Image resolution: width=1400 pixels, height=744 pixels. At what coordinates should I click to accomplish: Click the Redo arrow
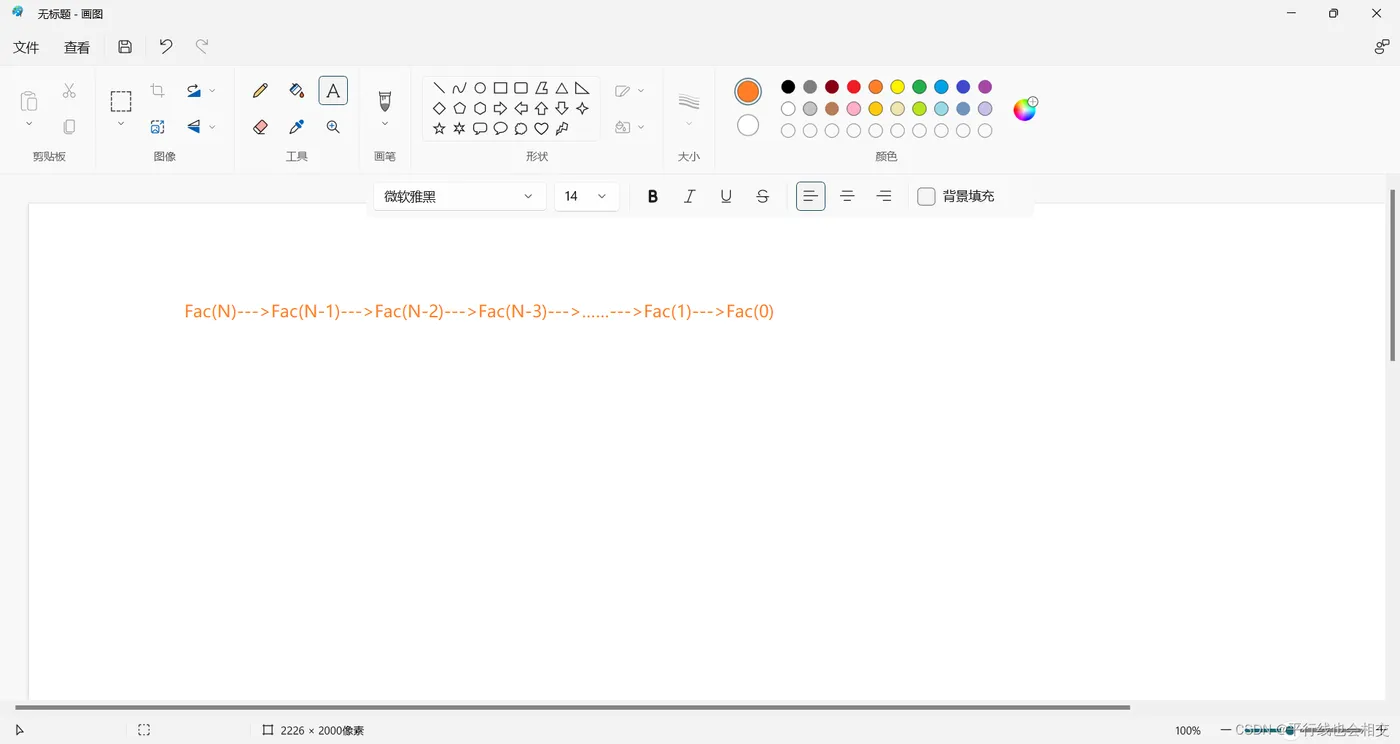(202, 46)
